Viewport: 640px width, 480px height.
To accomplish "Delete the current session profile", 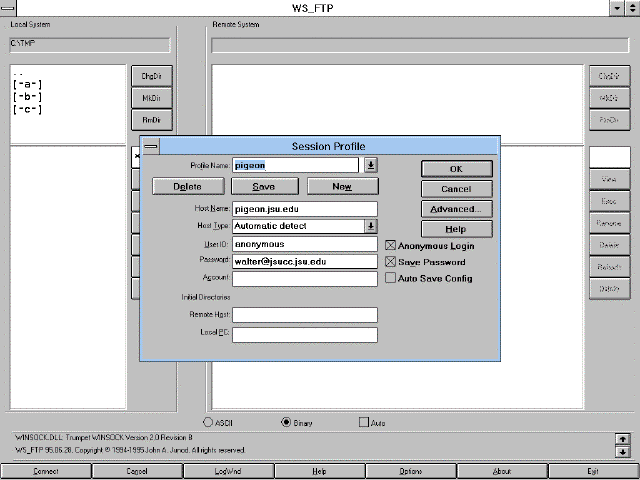I will (x=188, y=187).
